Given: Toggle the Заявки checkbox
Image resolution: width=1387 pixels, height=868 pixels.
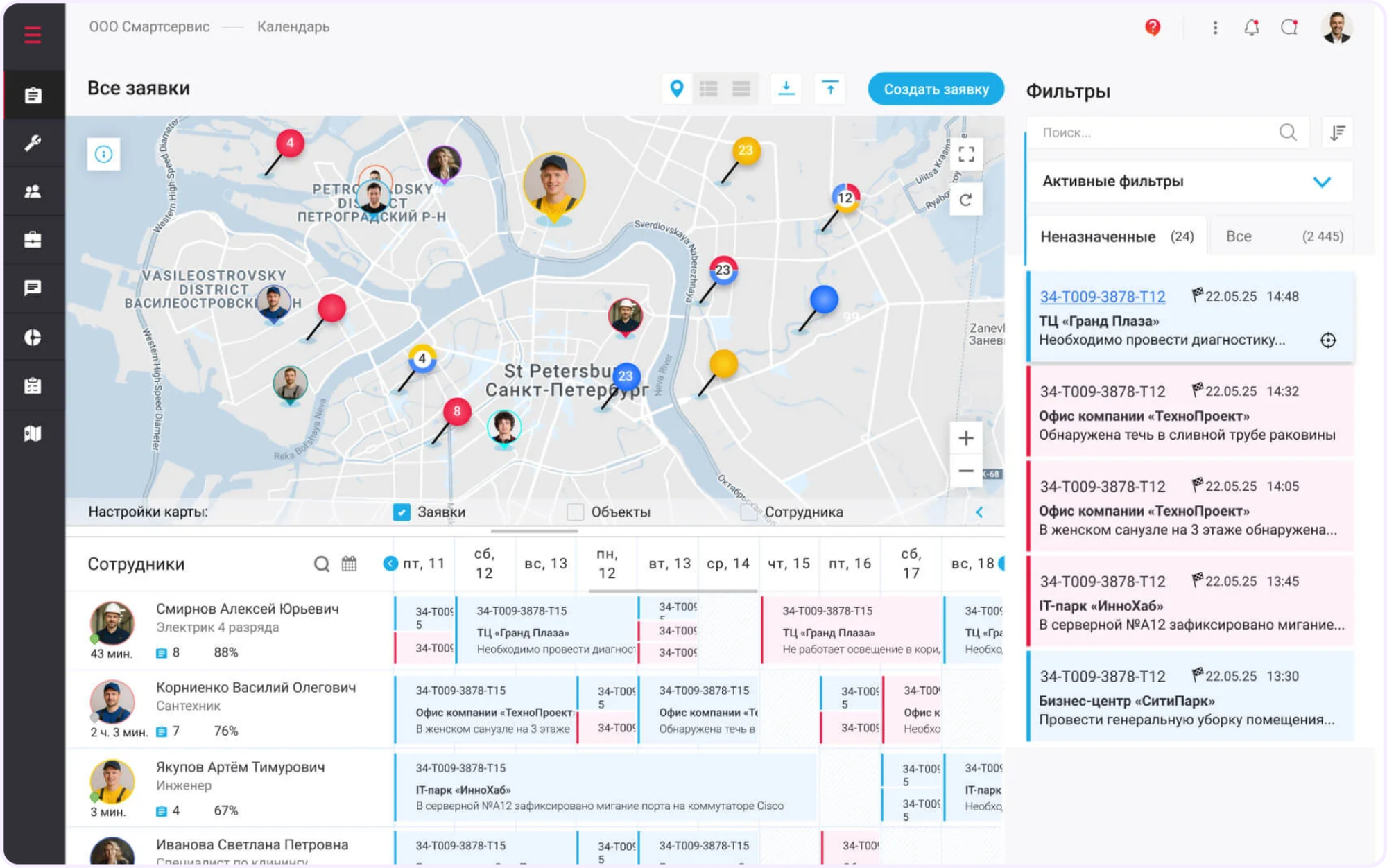Looking at the screenshot, I should [x=402, y=512].
